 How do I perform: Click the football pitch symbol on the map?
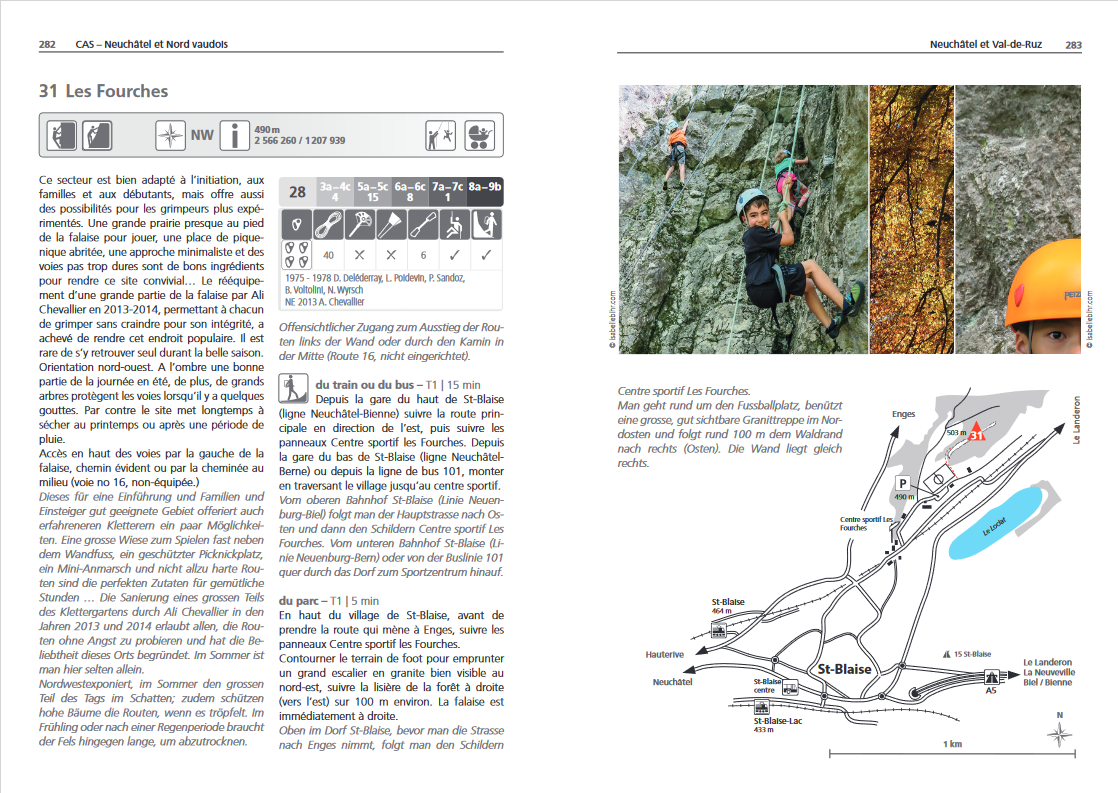(938, 478)
